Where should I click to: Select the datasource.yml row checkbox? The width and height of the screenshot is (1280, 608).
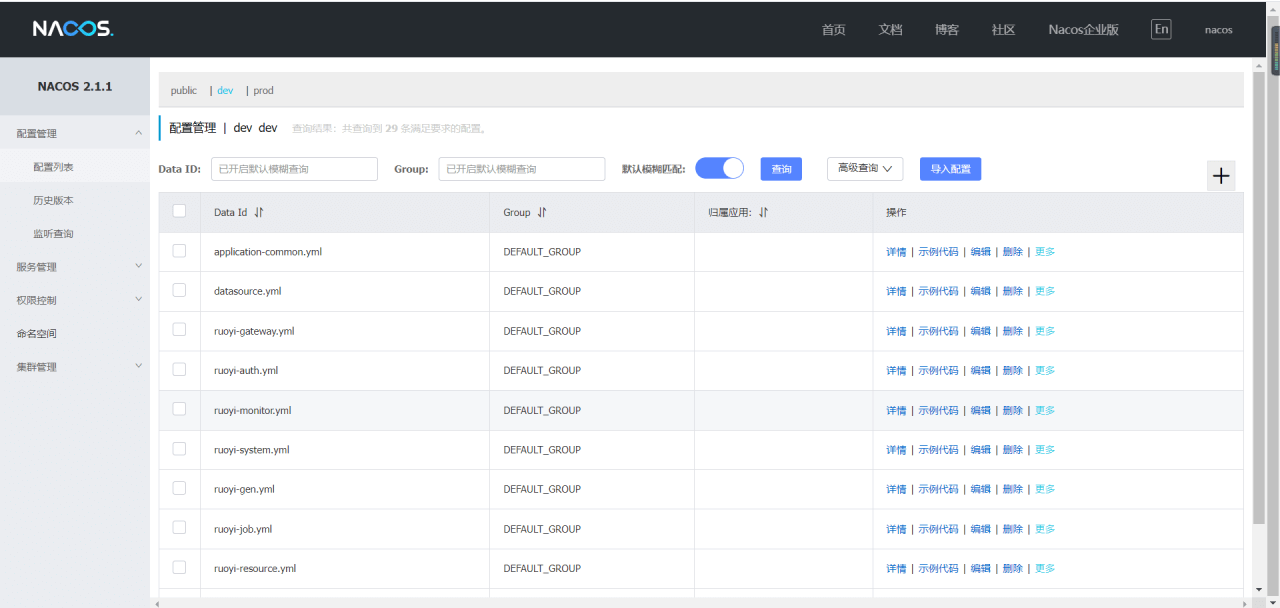pos(179,290)
